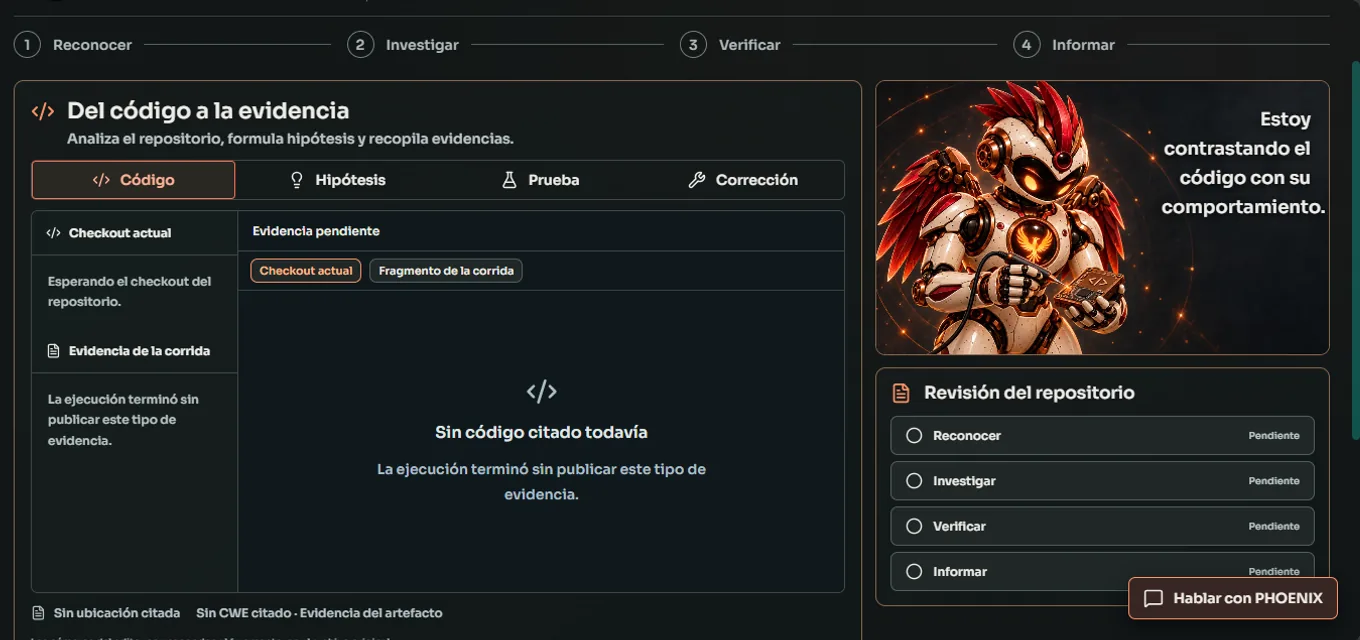
Task: Click Checkout actual sidebar heading
Action: tap(120, 233)
